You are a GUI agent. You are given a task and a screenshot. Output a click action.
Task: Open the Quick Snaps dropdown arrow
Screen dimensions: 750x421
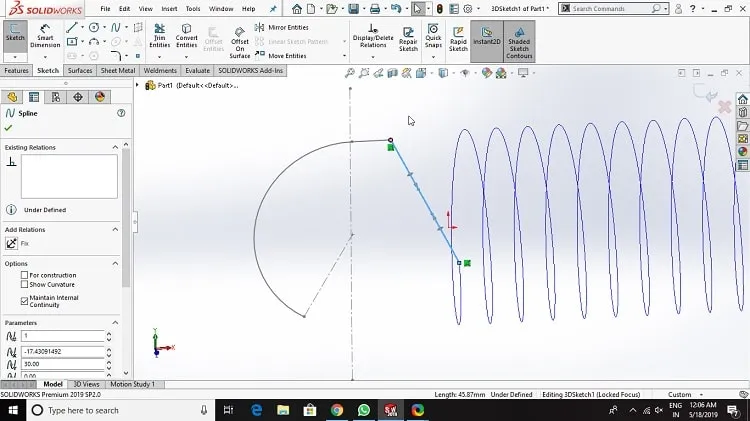(433, 57)
